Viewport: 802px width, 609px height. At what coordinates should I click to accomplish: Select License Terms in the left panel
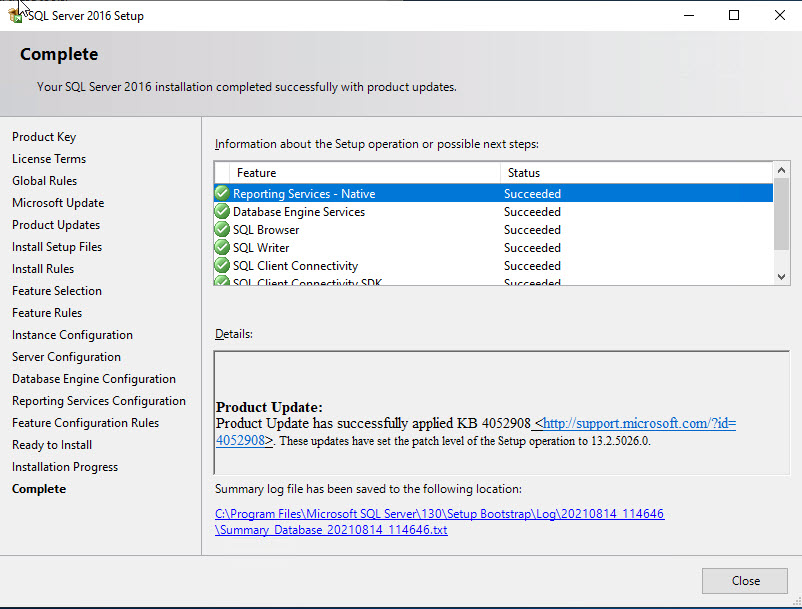coord(48,158)
